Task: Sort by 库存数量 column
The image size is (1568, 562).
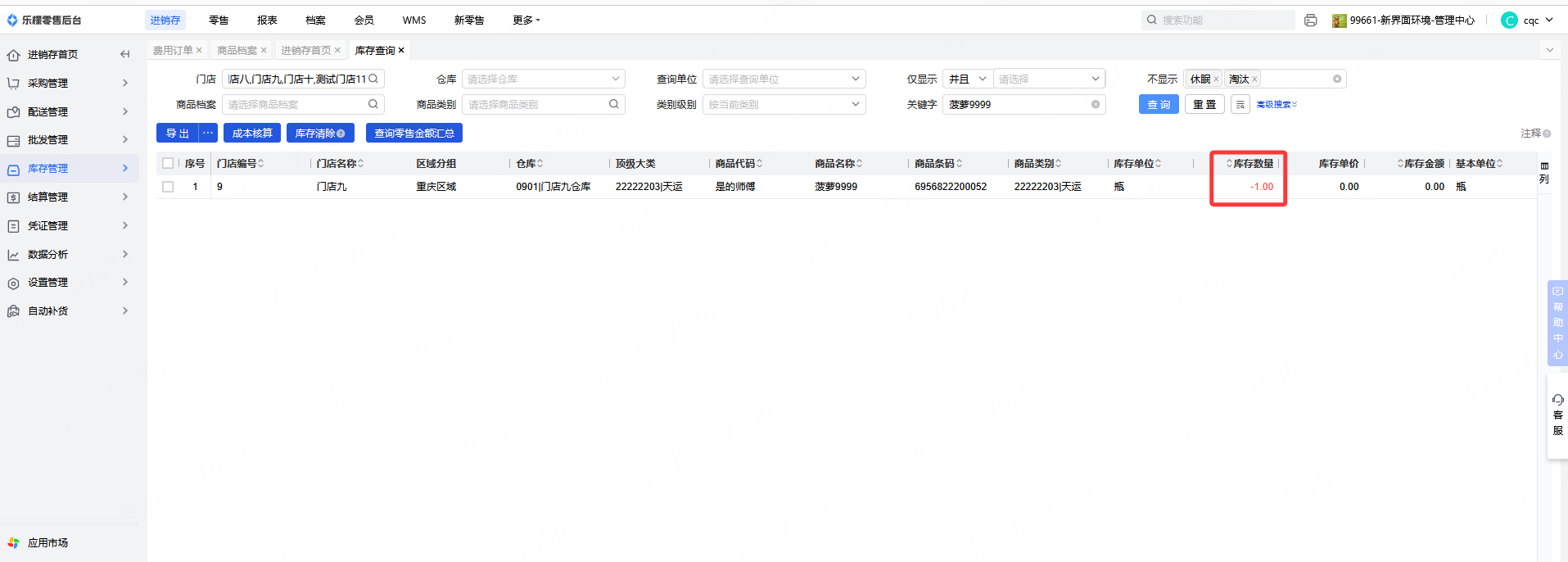Action: 1229,164
